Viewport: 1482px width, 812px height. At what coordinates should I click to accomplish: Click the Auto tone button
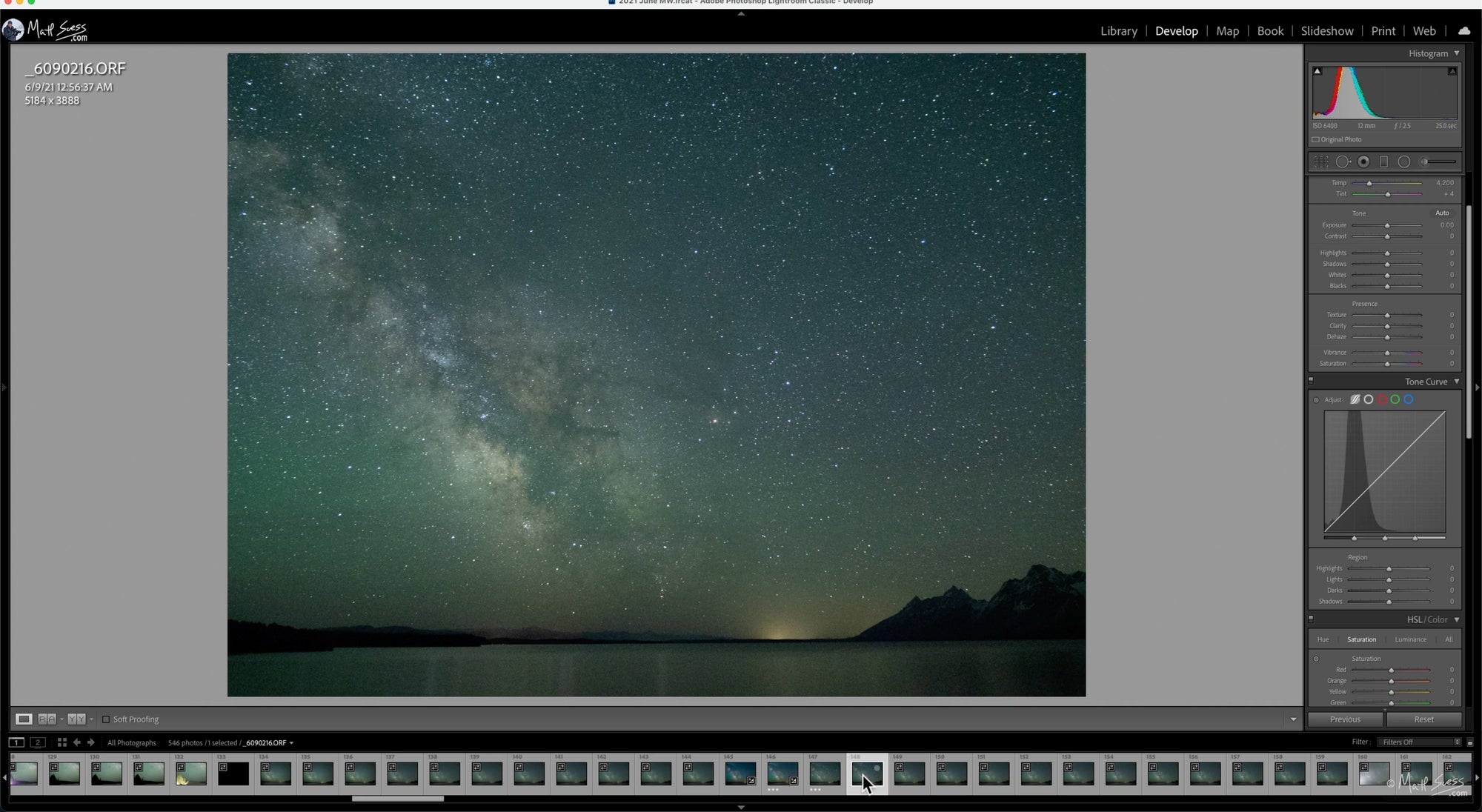pos(1442,213)
